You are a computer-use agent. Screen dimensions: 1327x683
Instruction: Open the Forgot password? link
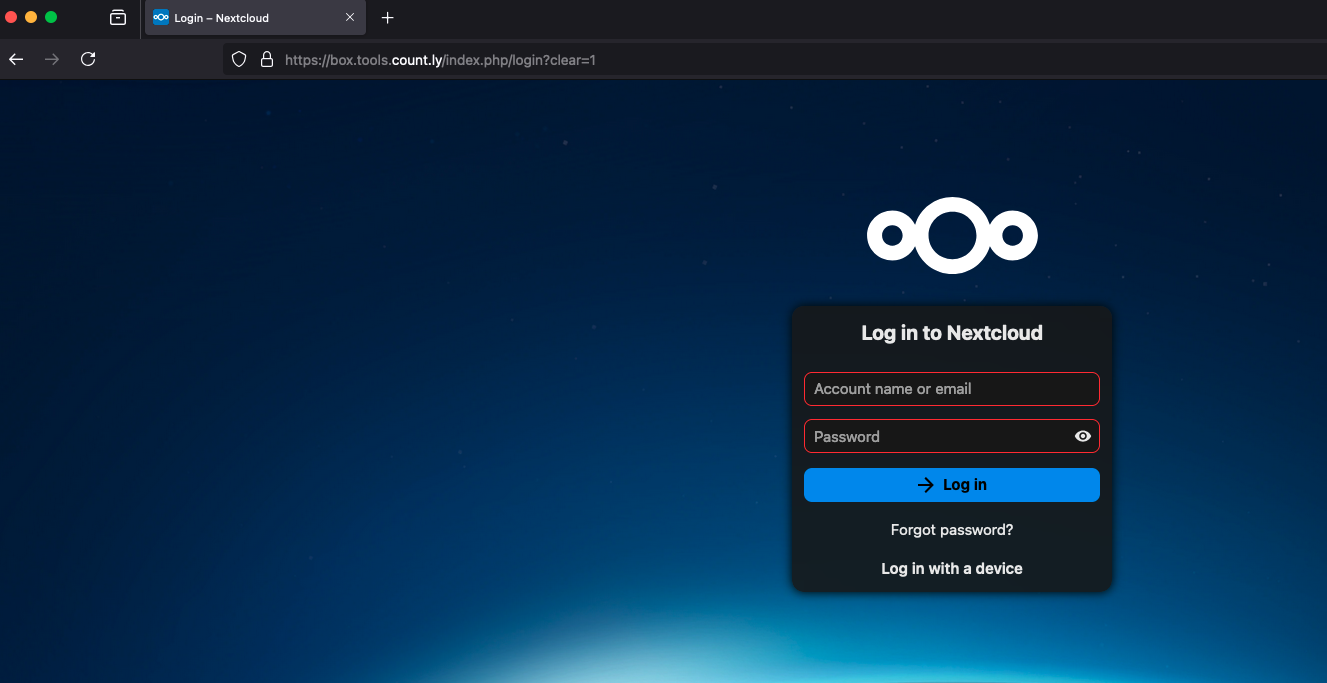point(952,530)
